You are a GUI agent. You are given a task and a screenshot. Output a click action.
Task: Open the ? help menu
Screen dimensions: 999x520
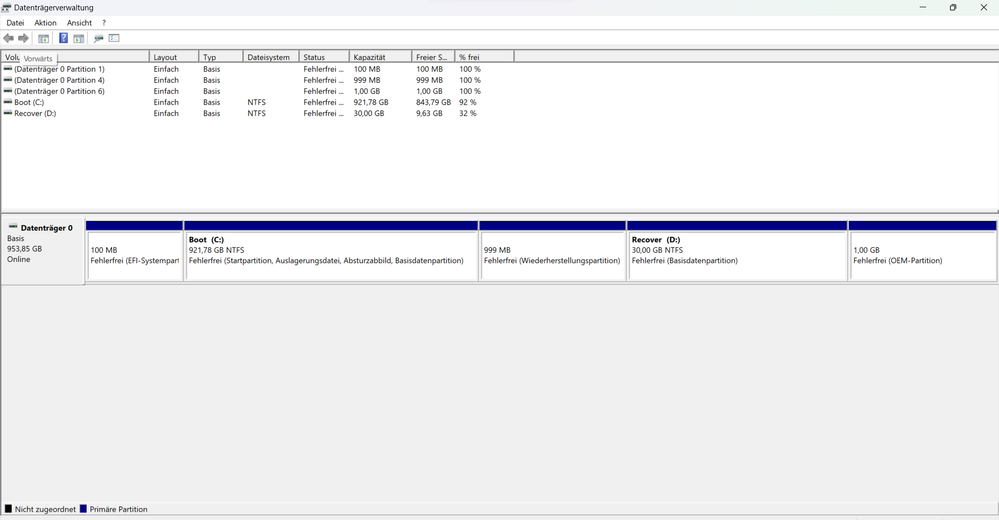click(x=104, y=23)
